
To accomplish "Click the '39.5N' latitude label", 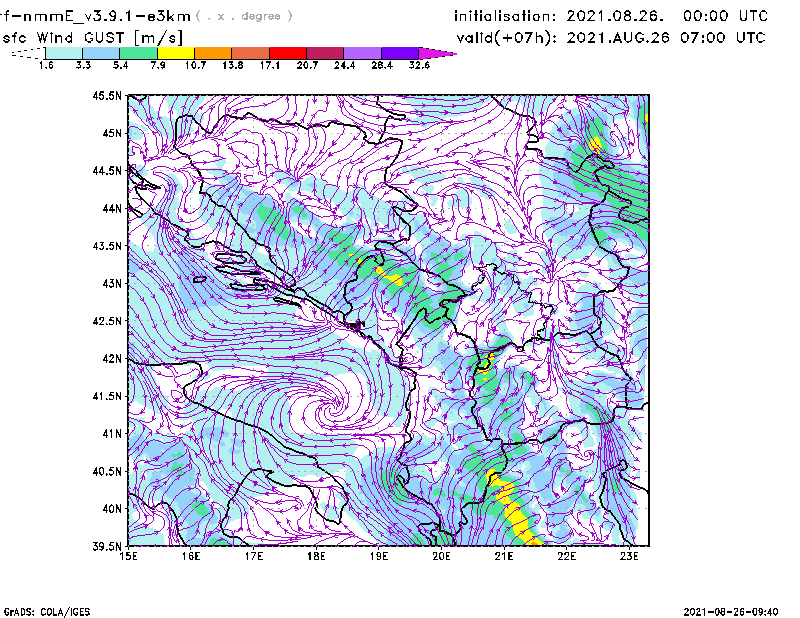I will pos(107,547).
